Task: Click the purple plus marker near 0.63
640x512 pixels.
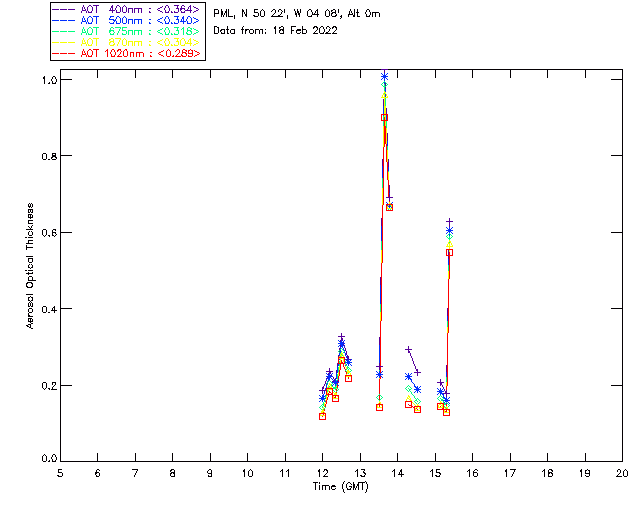Action: [x=449, y=222]
